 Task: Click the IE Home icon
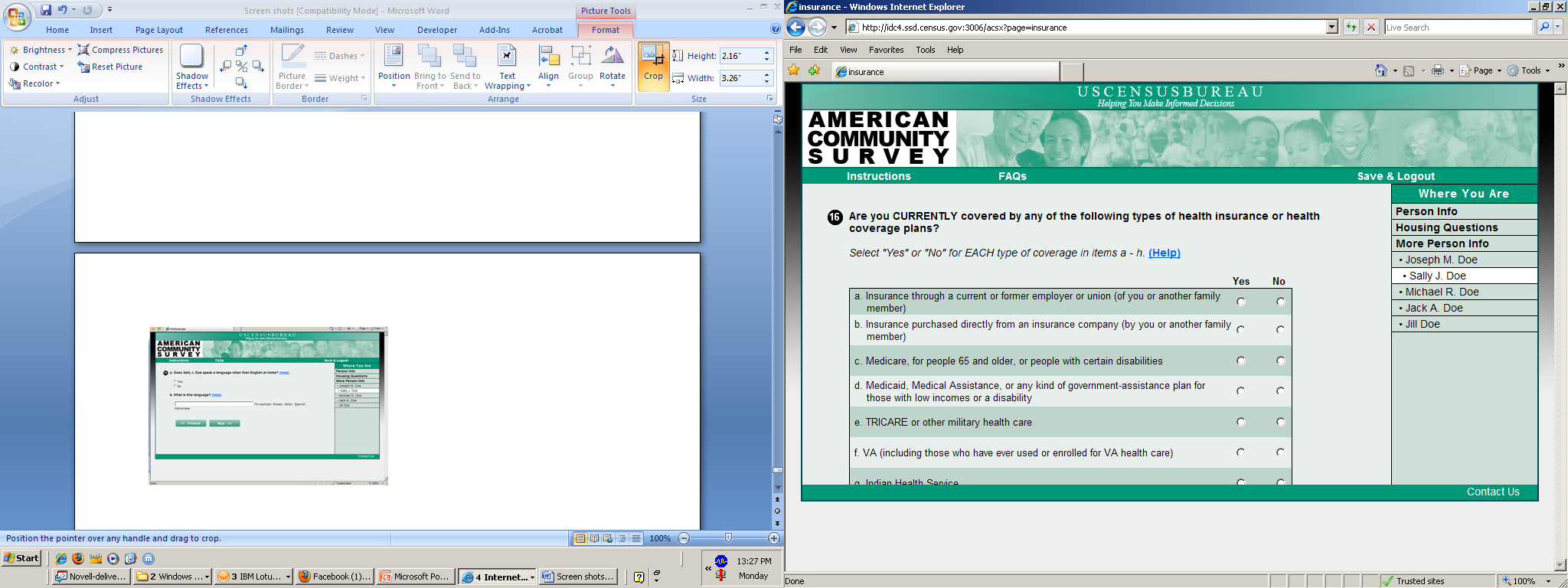(x=1380, y=70)
